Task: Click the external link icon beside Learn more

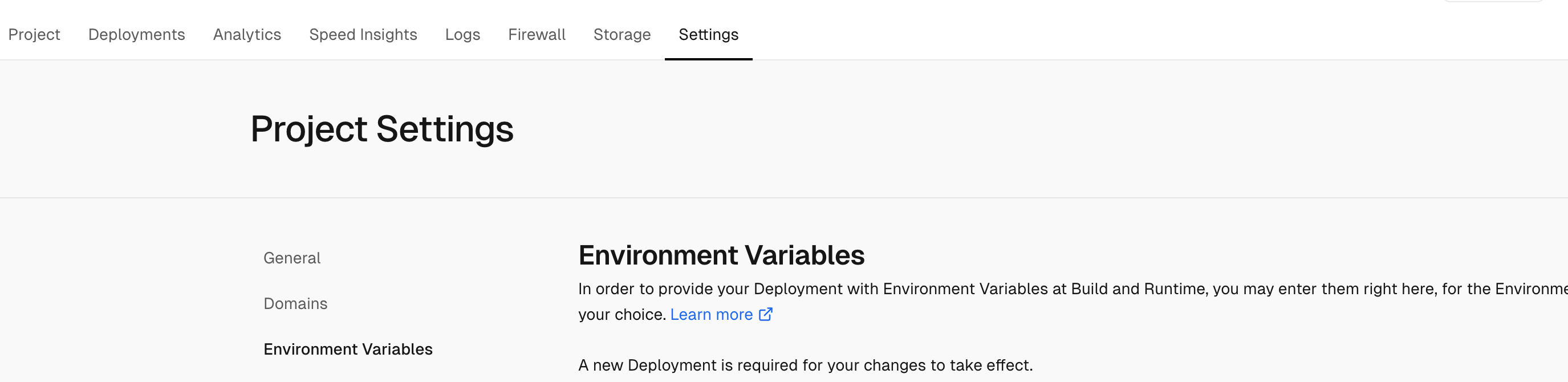Action: point(766,315)
